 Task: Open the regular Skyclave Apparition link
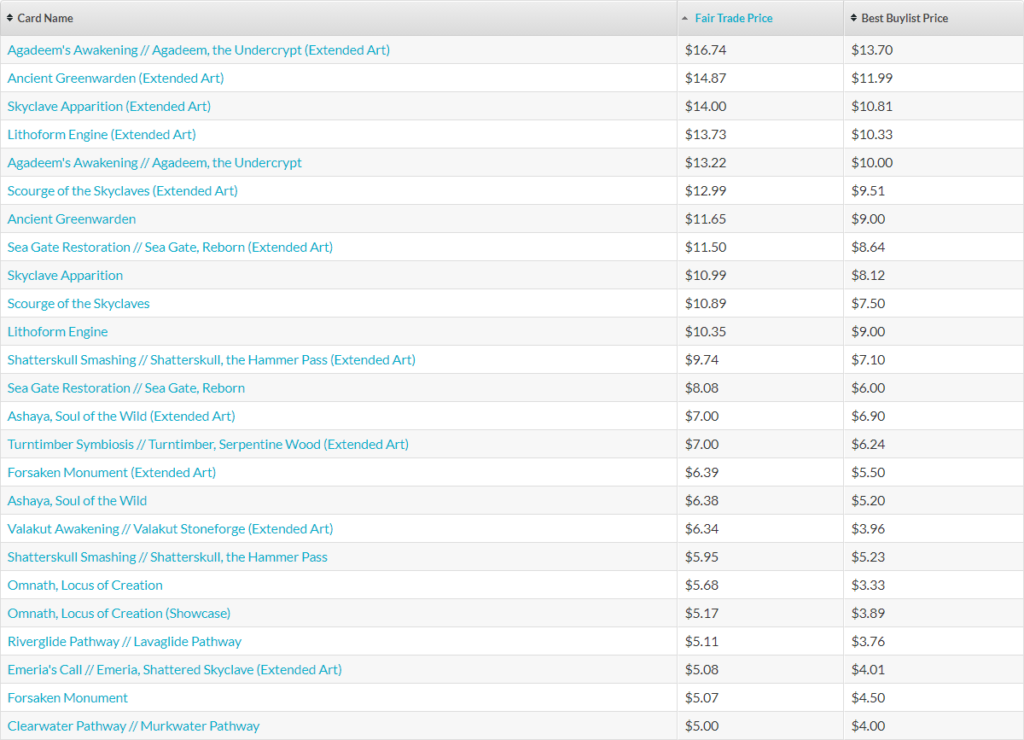pyautogui.click(x=65, y=275)
